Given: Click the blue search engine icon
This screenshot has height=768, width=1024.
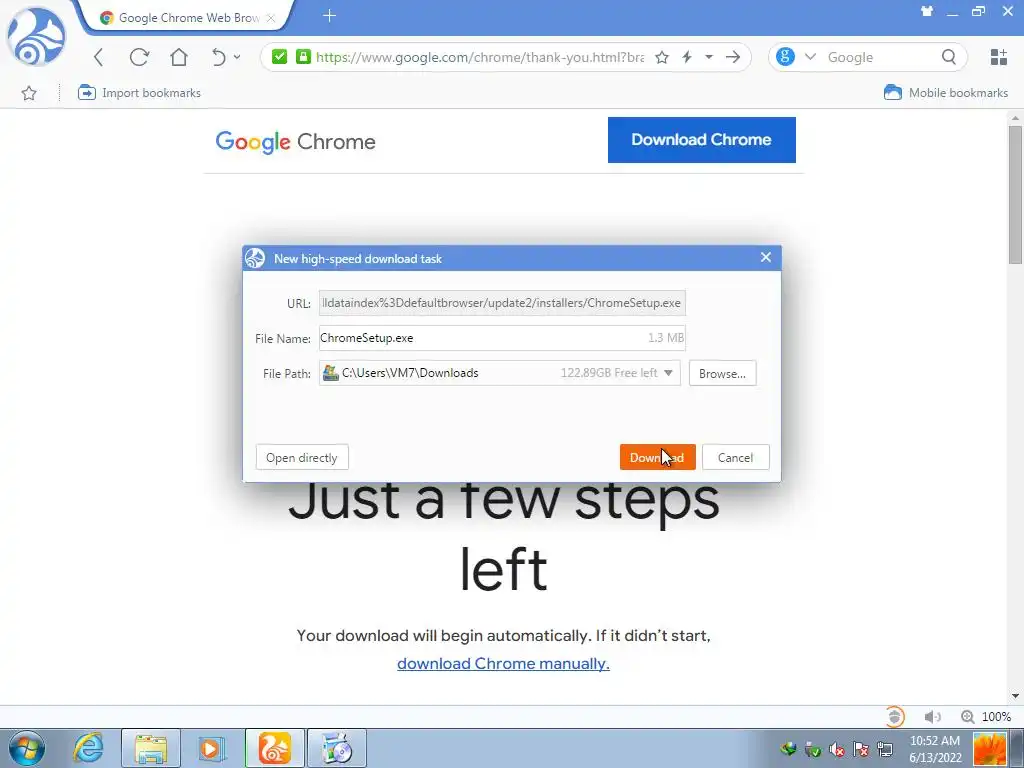Looking at the screenshot, I should point(786,57).
